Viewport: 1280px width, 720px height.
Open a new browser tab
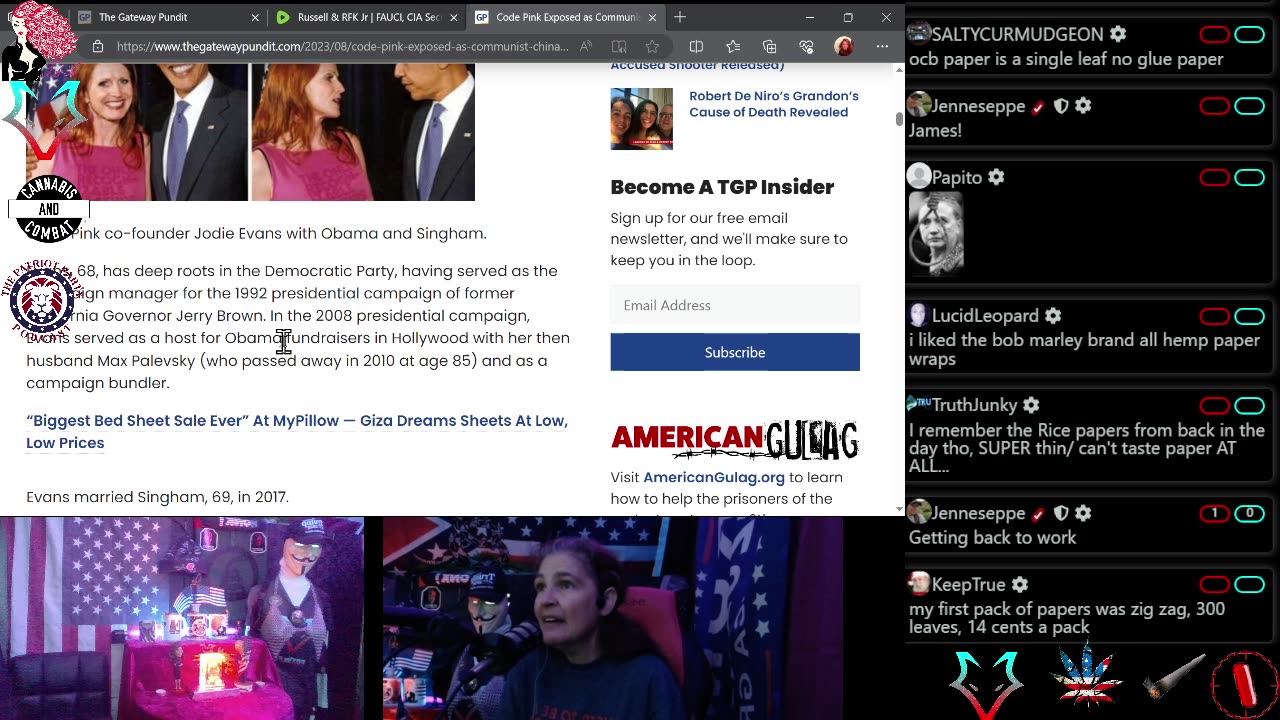pyautogui.click(x=680, y=17)
